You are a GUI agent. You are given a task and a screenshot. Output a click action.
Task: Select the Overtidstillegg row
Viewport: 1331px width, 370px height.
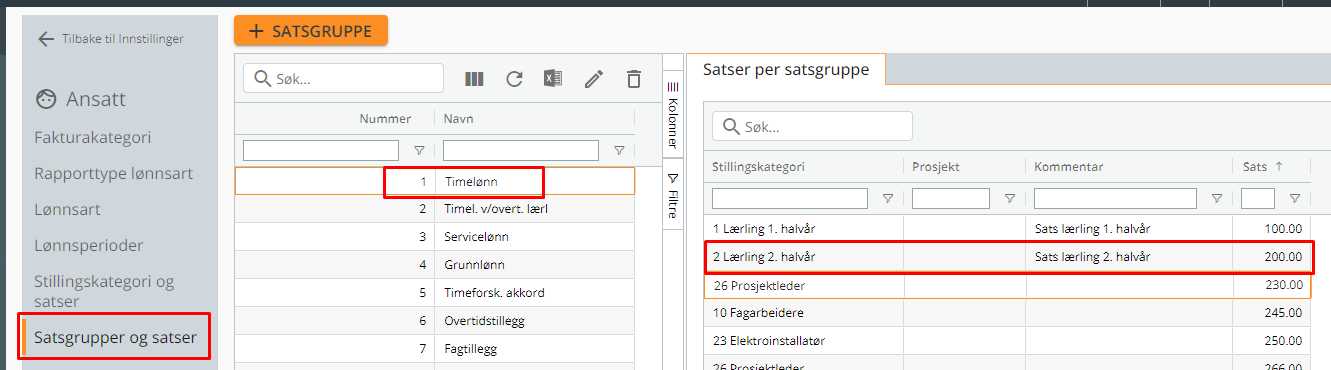435,321
